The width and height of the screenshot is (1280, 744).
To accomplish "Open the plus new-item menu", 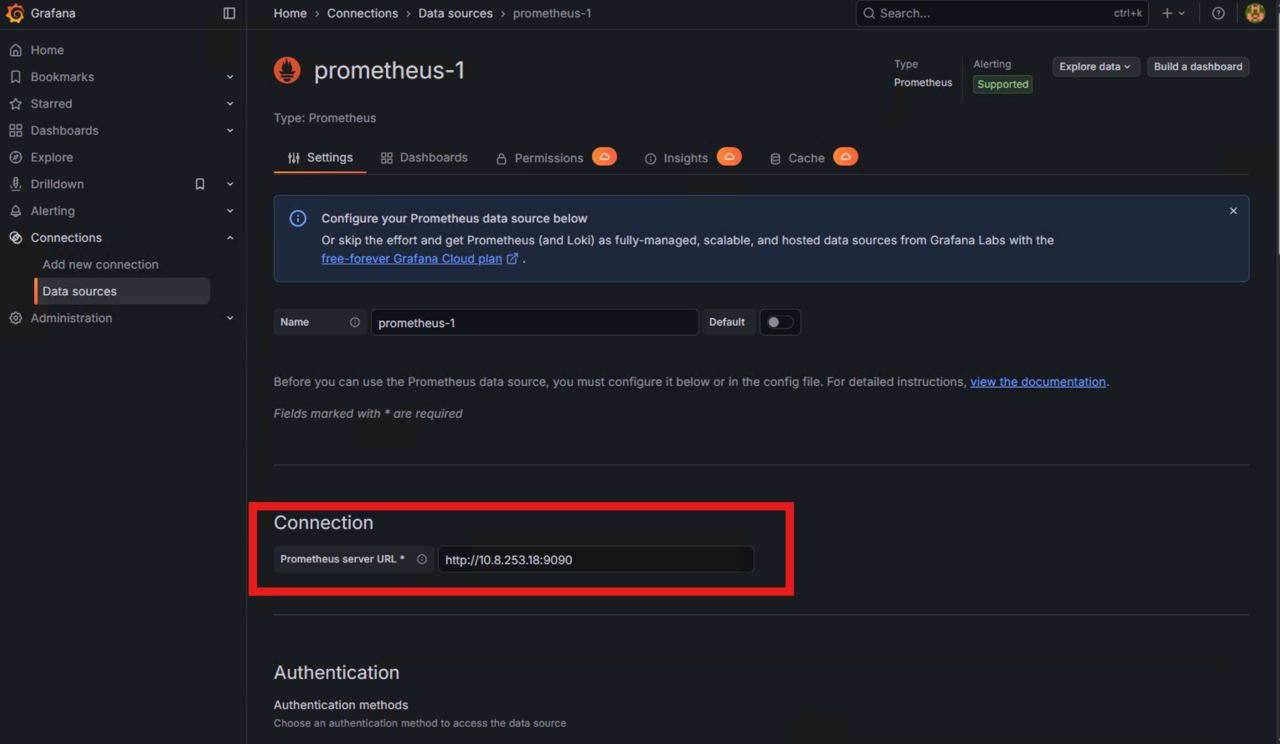I will point(1173,14).
